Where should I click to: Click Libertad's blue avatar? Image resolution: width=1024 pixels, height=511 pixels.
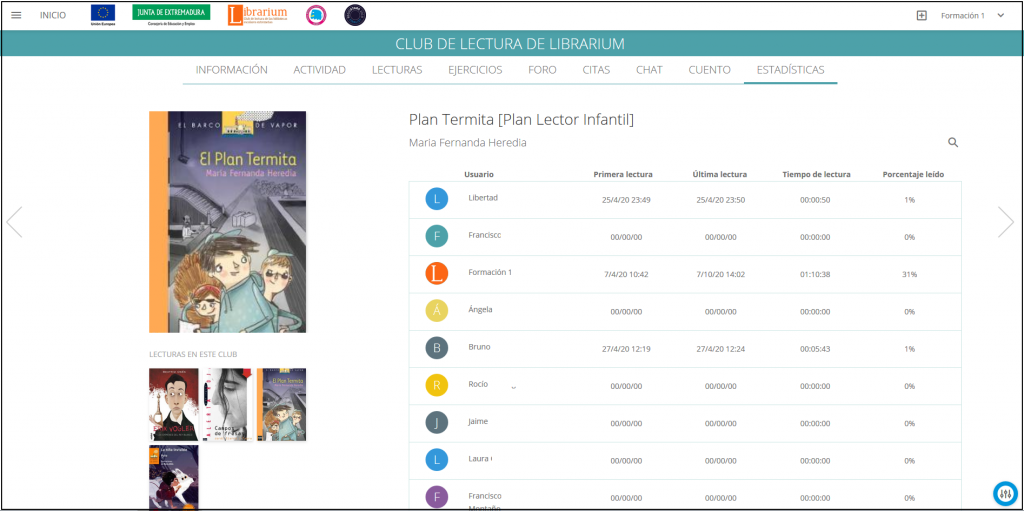(x=436, y=199)
